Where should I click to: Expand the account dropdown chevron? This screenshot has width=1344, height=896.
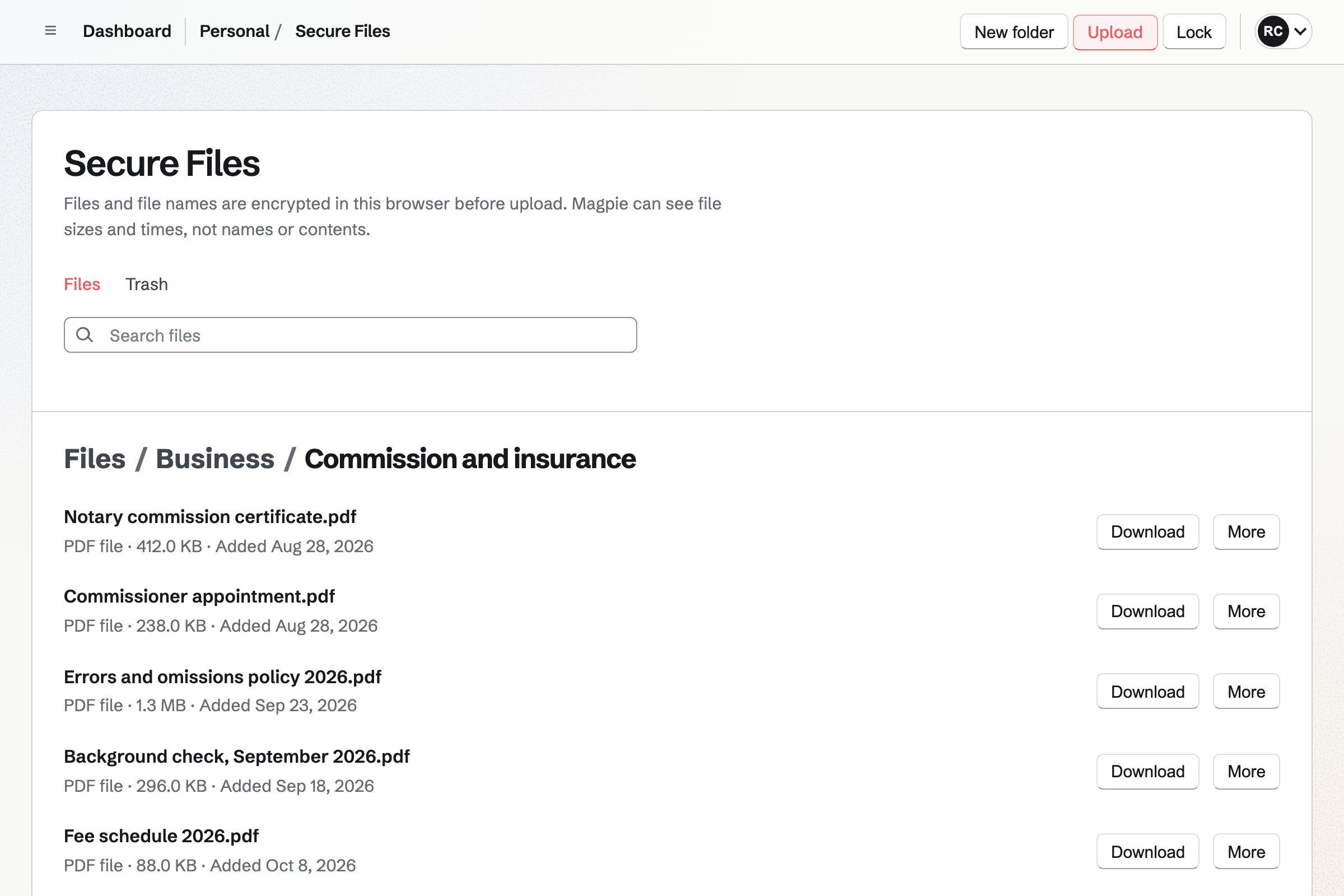click(x=1300, y=31)
